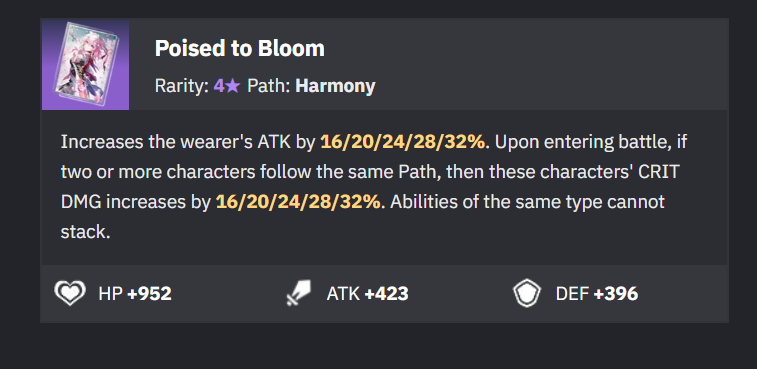Click the DEF shield icon
757x369 pixels.
pyautogui.click(x=527, y=293)
